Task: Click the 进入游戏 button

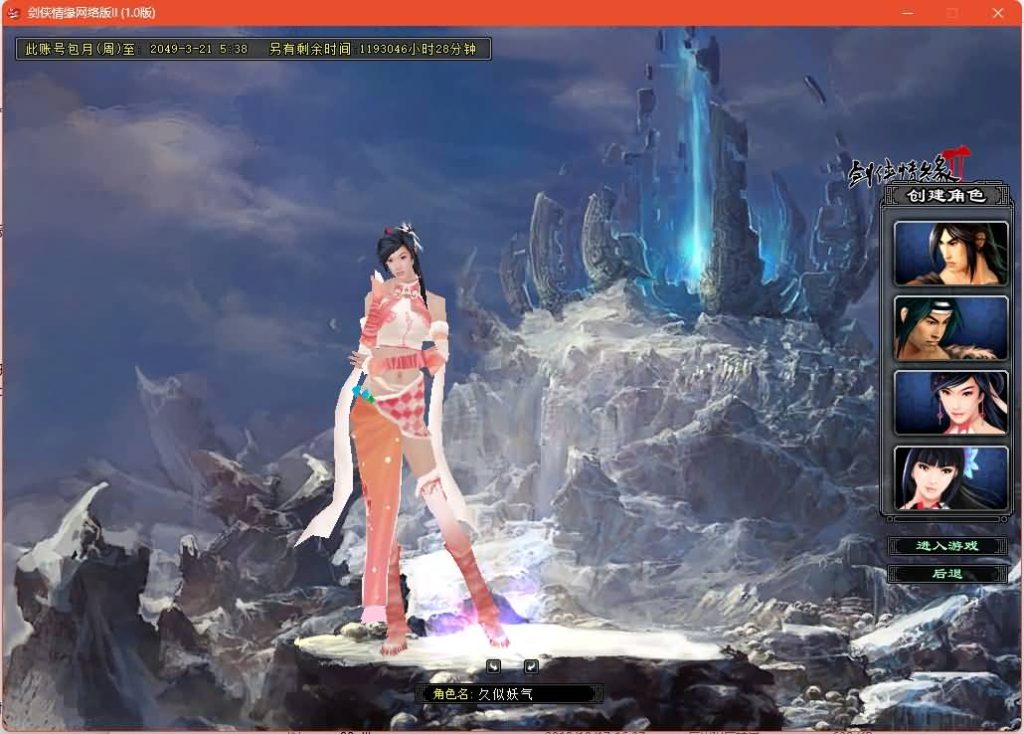Action: tap(946, 546)
